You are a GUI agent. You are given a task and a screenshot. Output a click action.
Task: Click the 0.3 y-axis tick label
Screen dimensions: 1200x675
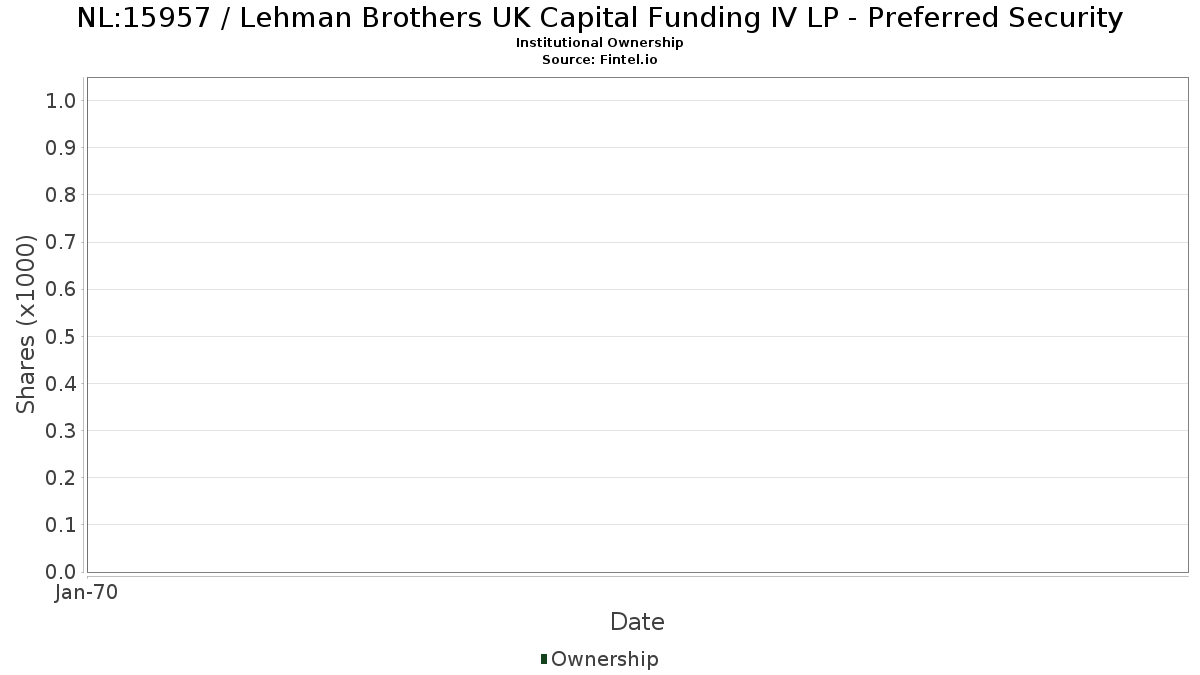61,431
